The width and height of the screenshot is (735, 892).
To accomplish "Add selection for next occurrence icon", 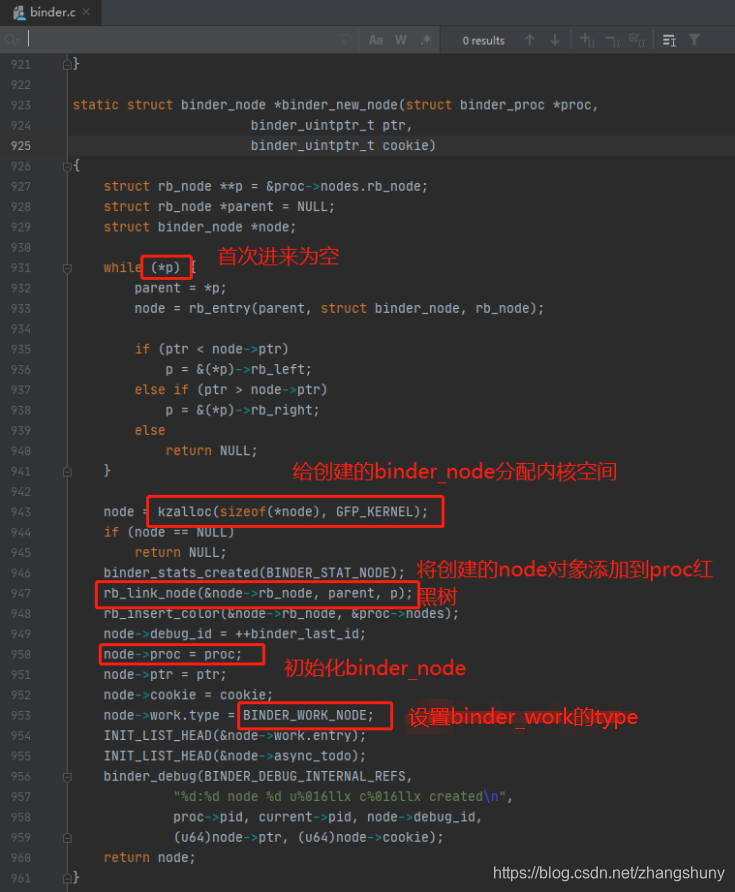I will [587, 40].
